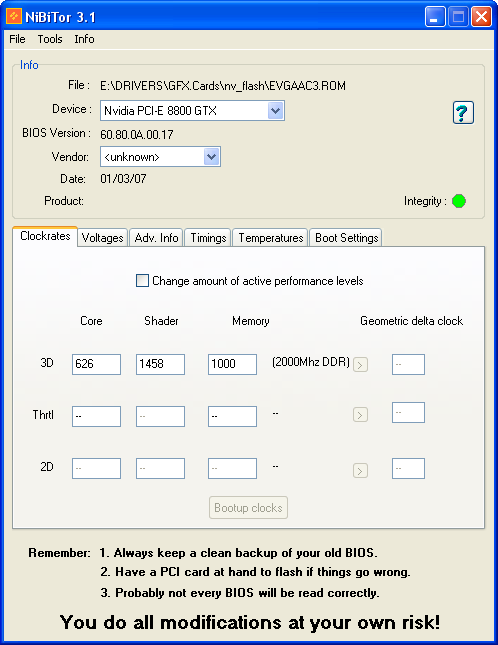498x645 pixels.
Task: Open the File menu
Action: (17, 39)
